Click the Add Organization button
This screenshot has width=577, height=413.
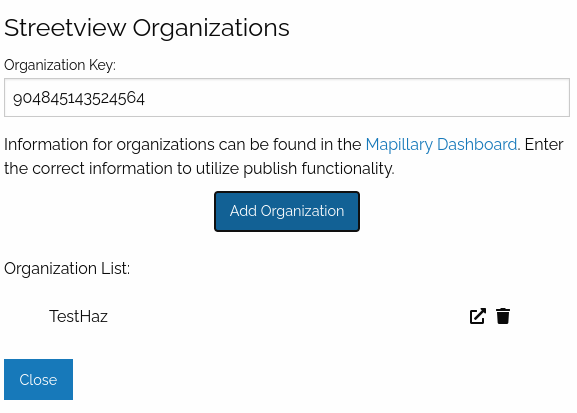coord(287,211)
